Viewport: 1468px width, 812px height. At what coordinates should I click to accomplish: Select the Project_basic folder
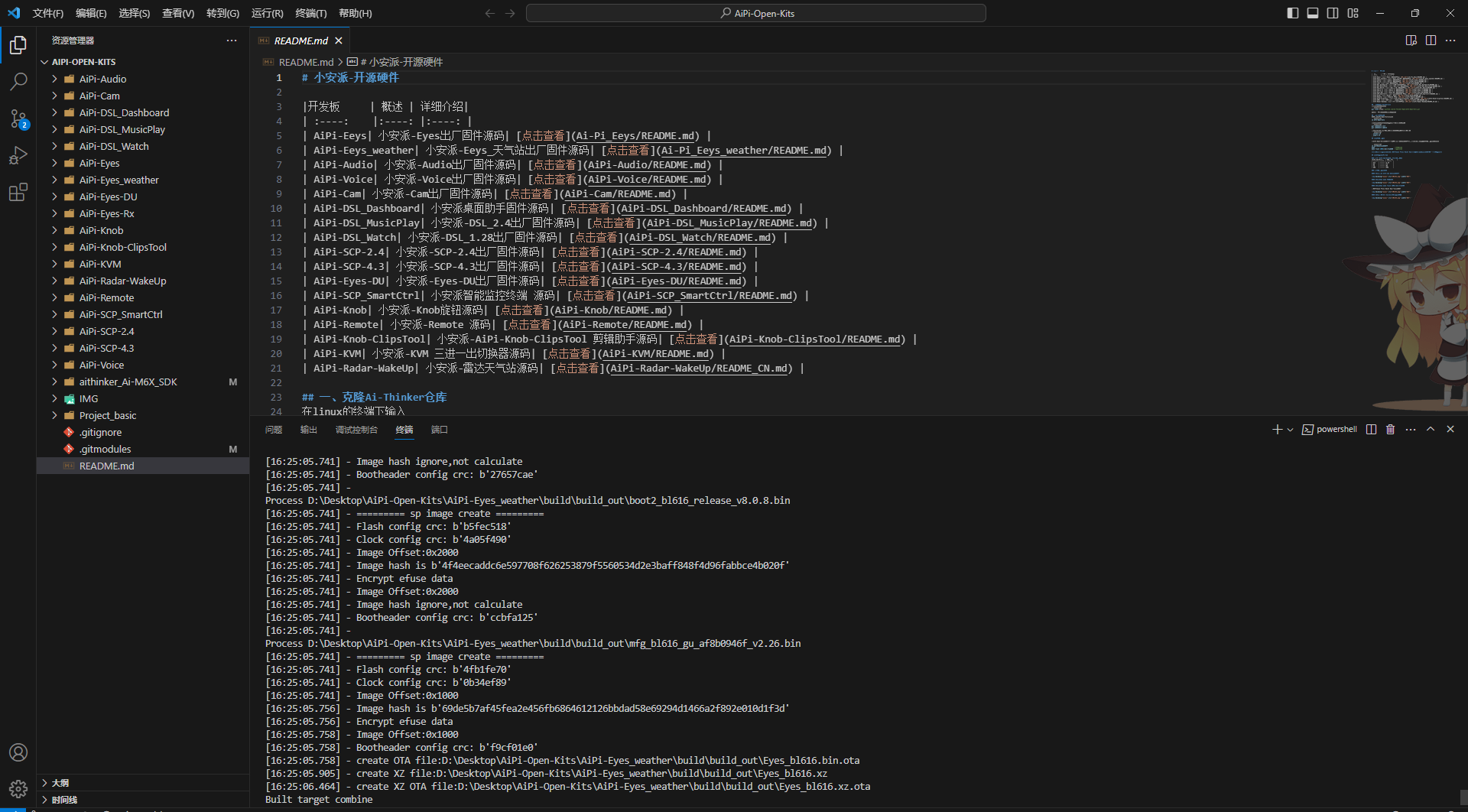click(143, 415)
